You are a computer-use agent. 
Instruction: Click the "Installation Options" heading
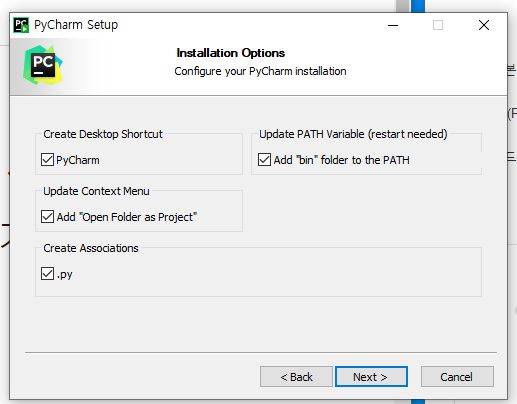click(x=231, y=53)
